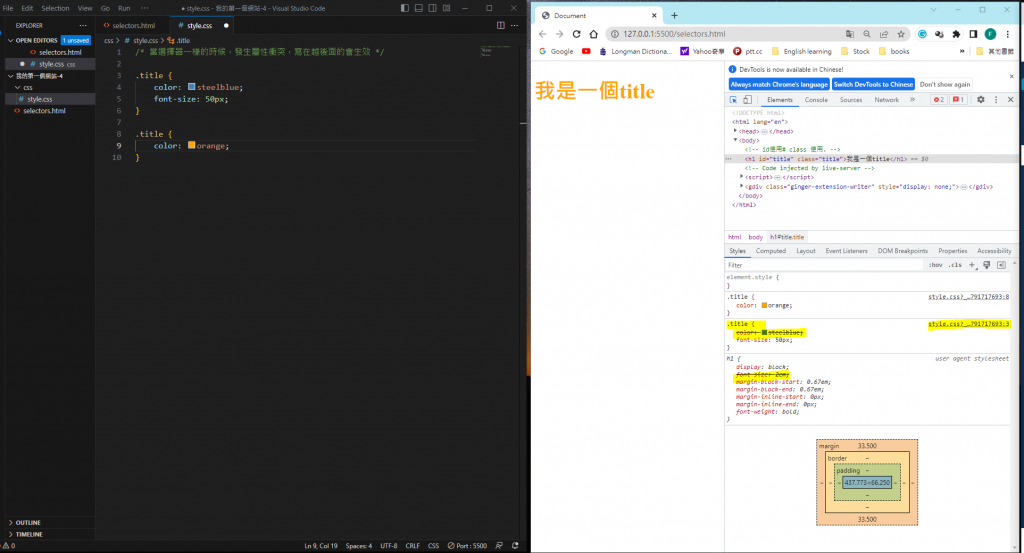Show the DevTools errors count badge
This screenshot has width=1024, height=553.
[x=938, y=100]
